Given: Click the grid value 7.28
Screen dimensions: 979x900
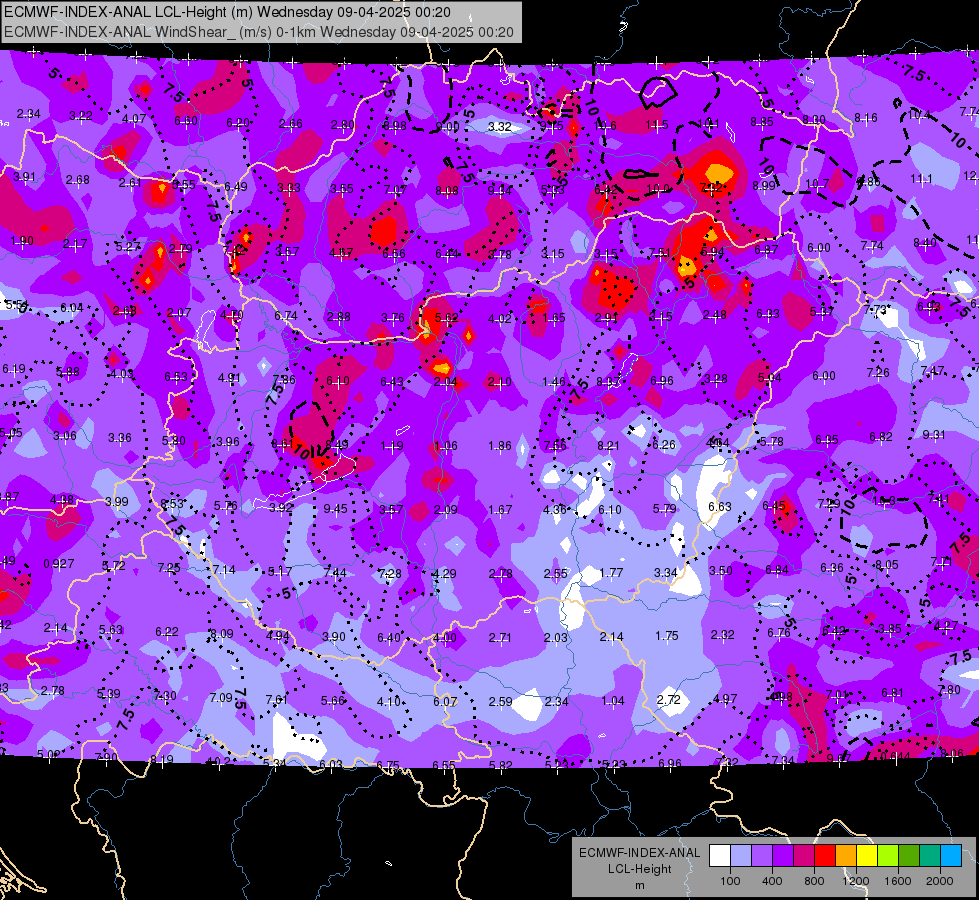Looking at the screenshot, I should (x=390, y=573).
